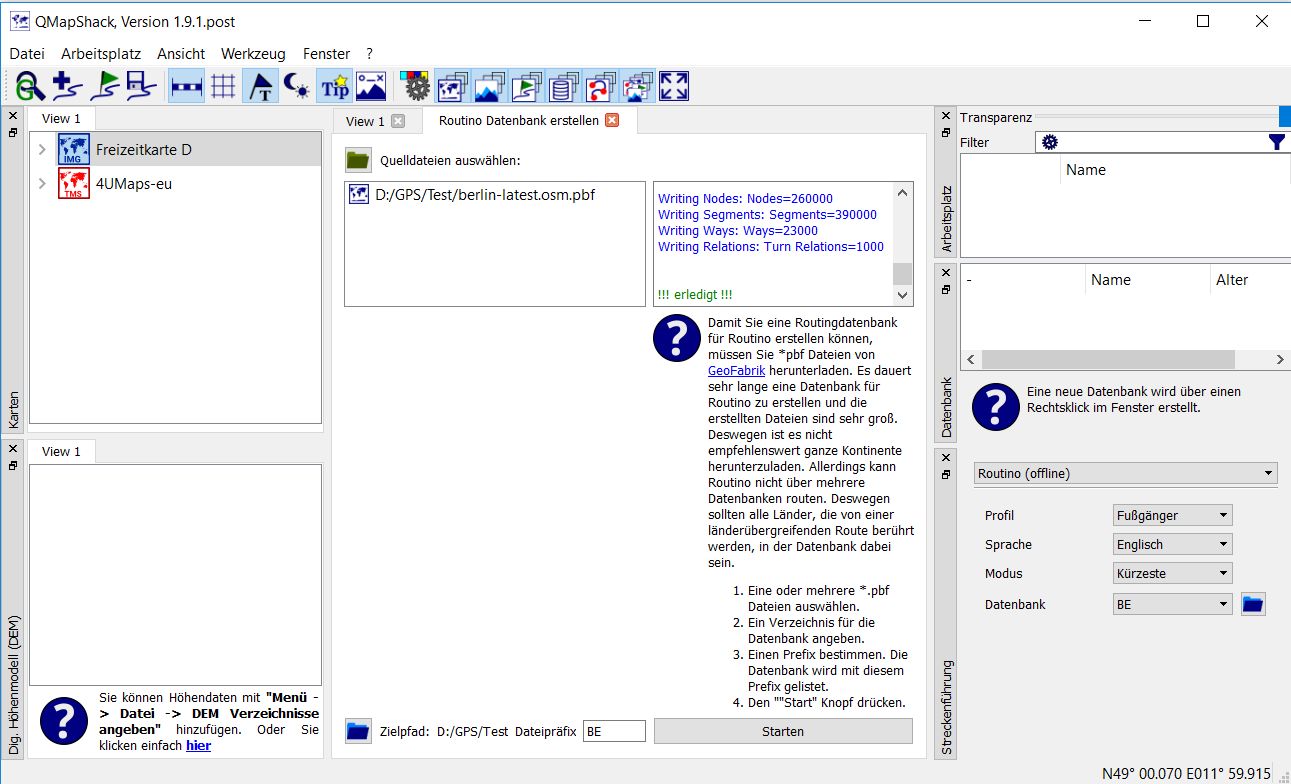The image size is (1291, 784).
Task: Click the Alter column header
Action: pyautogui.click(x=1232, y=280)
